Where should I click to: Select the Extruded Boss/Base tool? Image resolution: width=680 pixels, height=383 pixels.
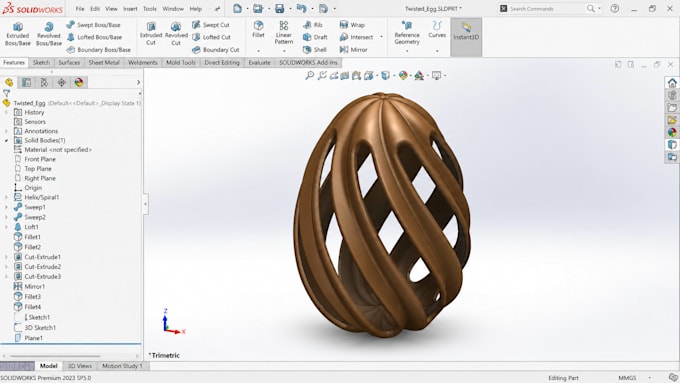[x=18, y=34]
